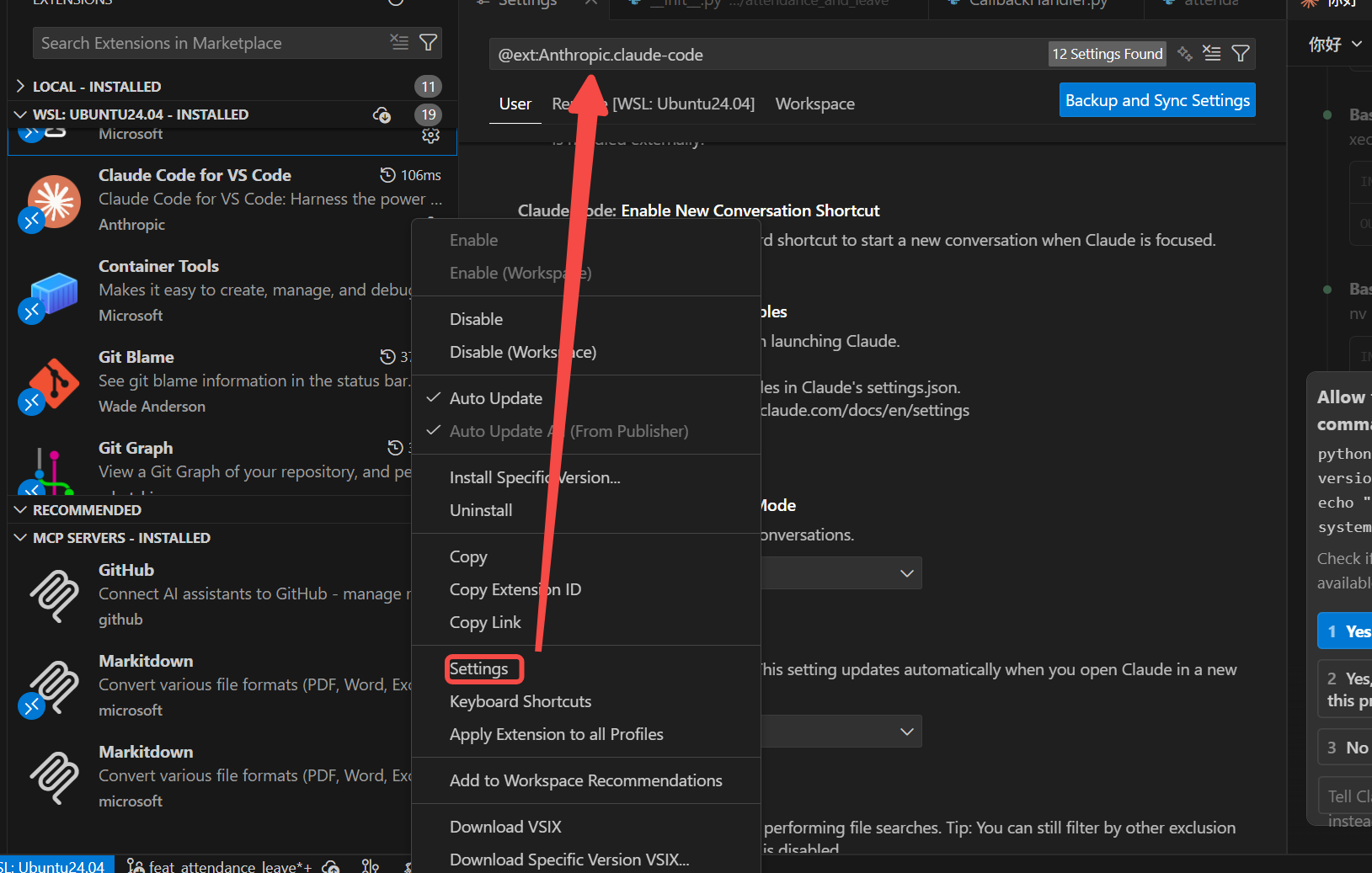Select Download VSIX menu item

tap(505, 827)
